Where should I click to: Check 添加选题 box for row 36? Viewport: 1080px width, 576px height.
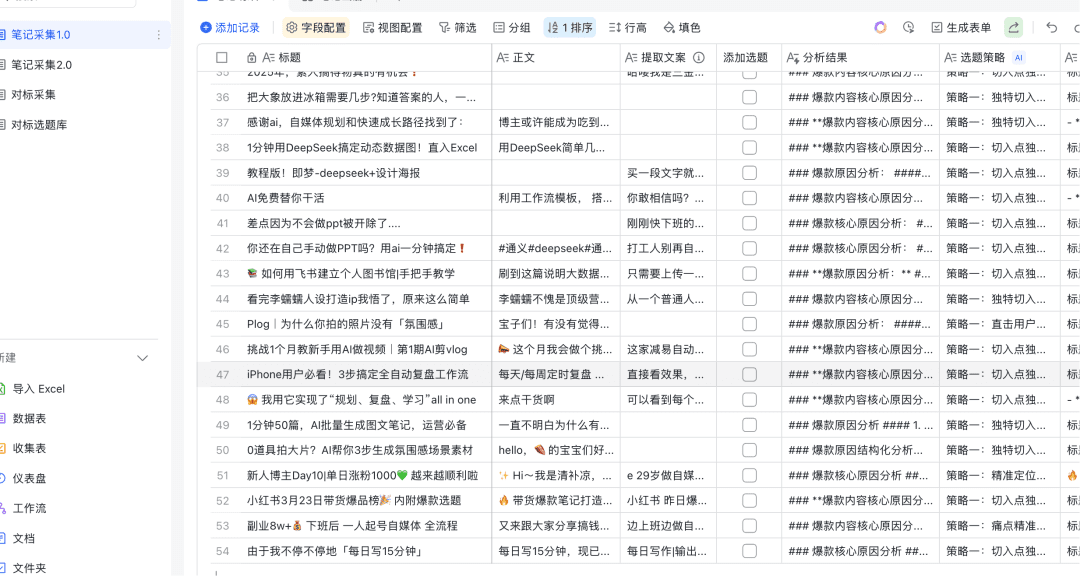(749, 97)
